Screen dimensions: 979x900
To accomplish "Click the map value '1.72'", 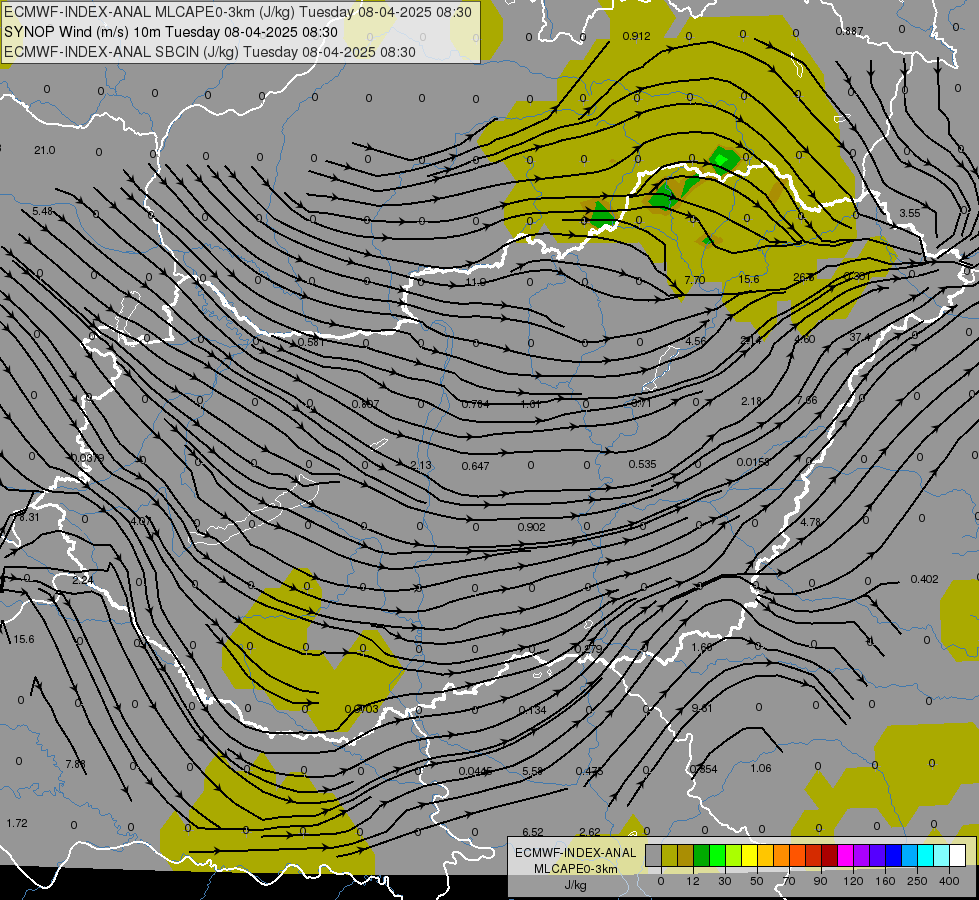I will (17, 823).
